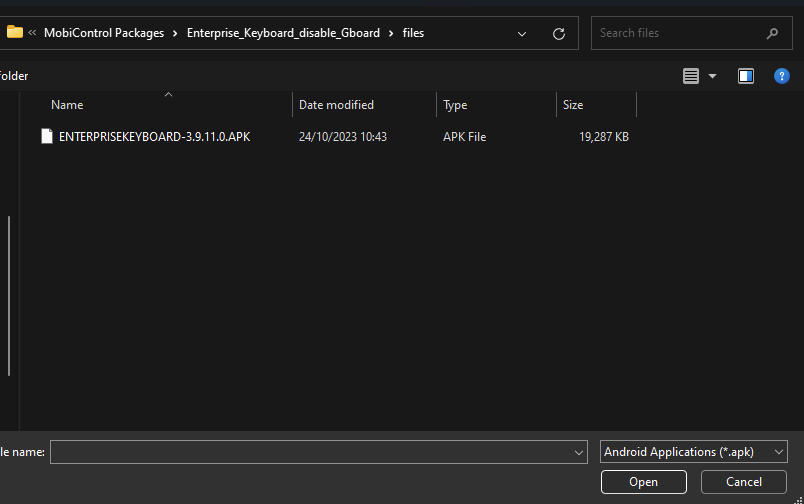Show hidden breadcrumb path chevrons
804x504 pixels.
tap(32, 33)
